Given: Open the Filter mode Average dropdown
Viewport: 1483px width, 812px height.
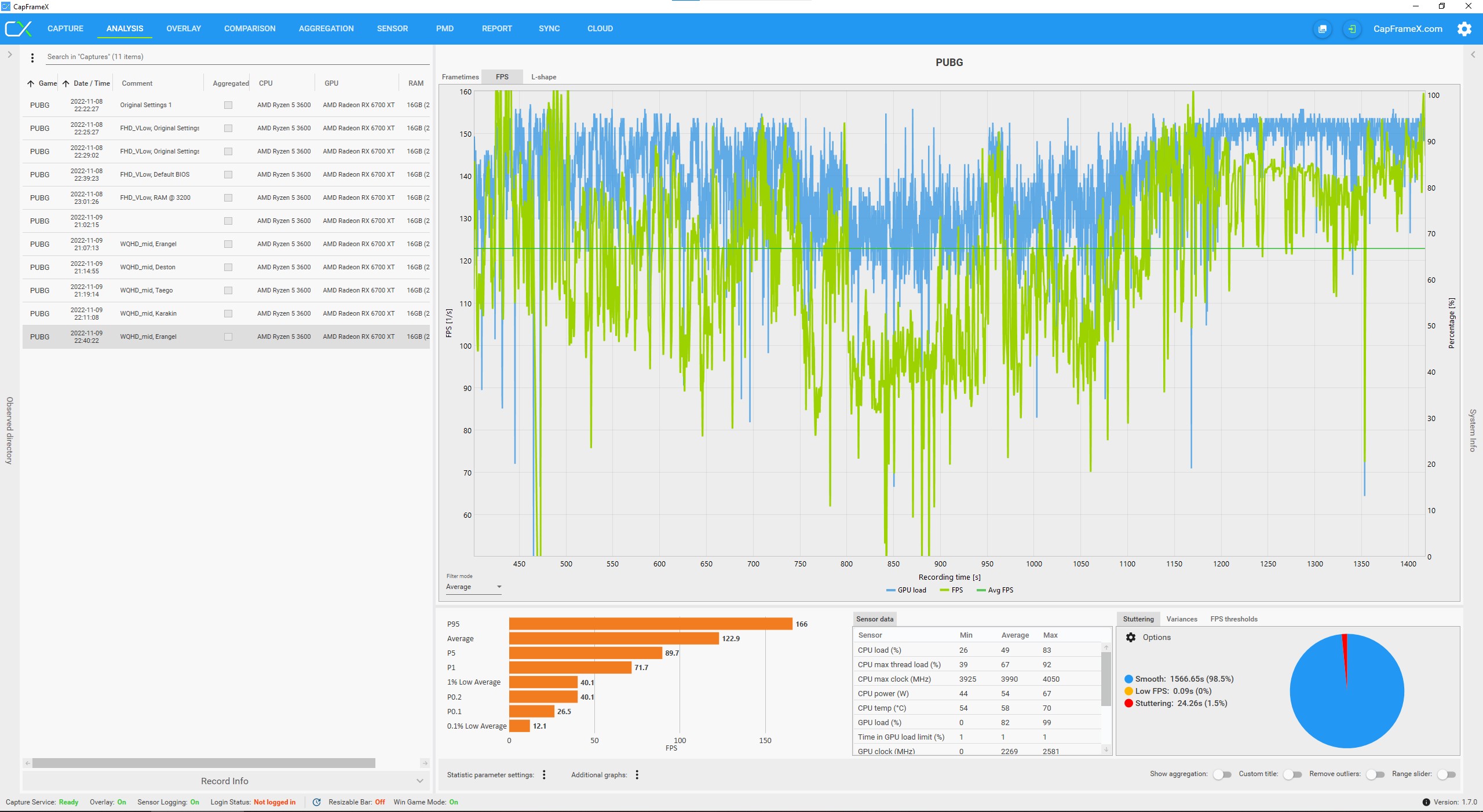Looking at the screenshot, I should click(x=473, y=587).
